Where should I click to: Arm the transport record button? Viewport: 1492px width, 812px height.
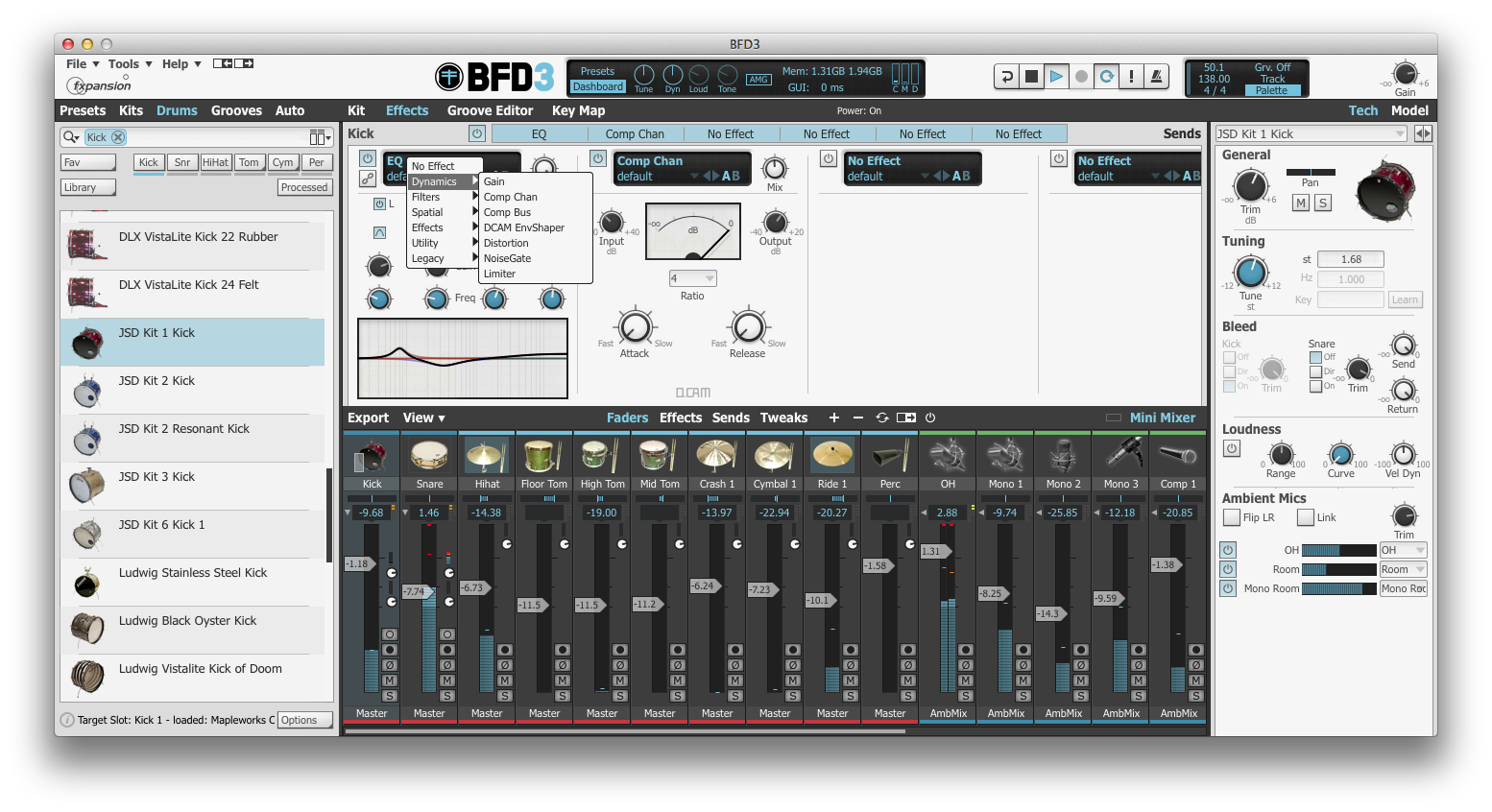pos(1081,77)
